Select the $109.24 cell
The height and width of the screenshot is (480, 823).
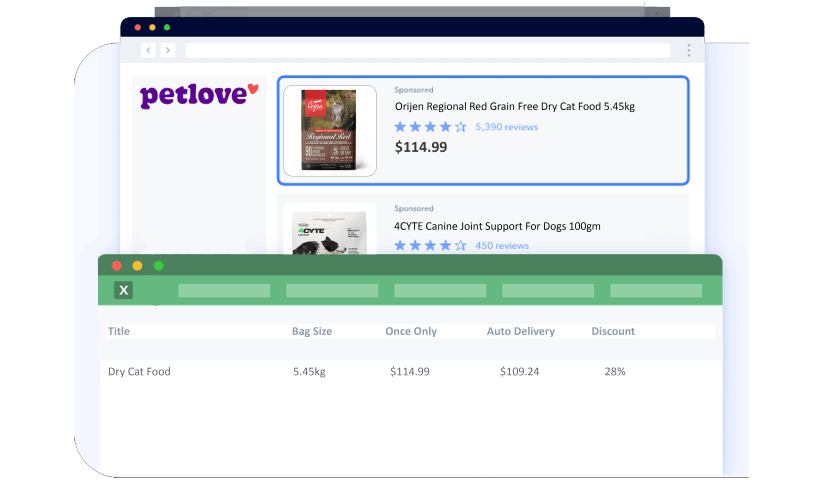tap(519, 371)
